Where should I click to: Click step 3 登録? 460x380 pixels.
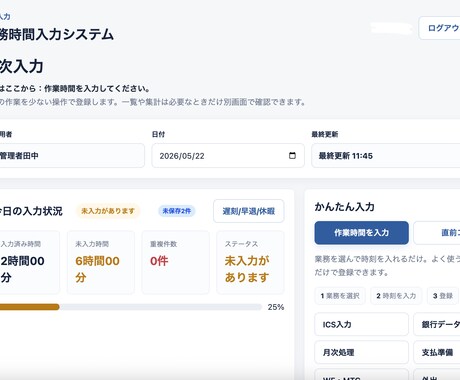coord(443,296)
